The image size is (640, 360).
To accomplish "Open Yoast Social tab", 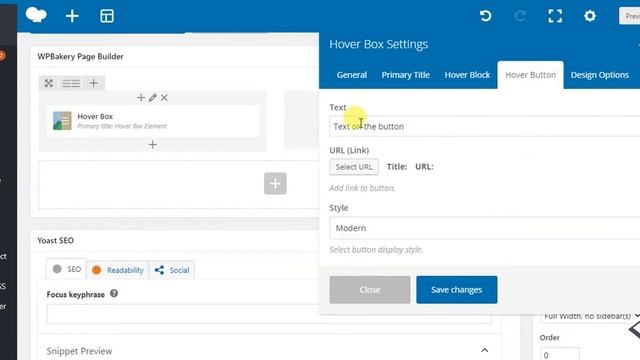I will click(x=172, y=270).
